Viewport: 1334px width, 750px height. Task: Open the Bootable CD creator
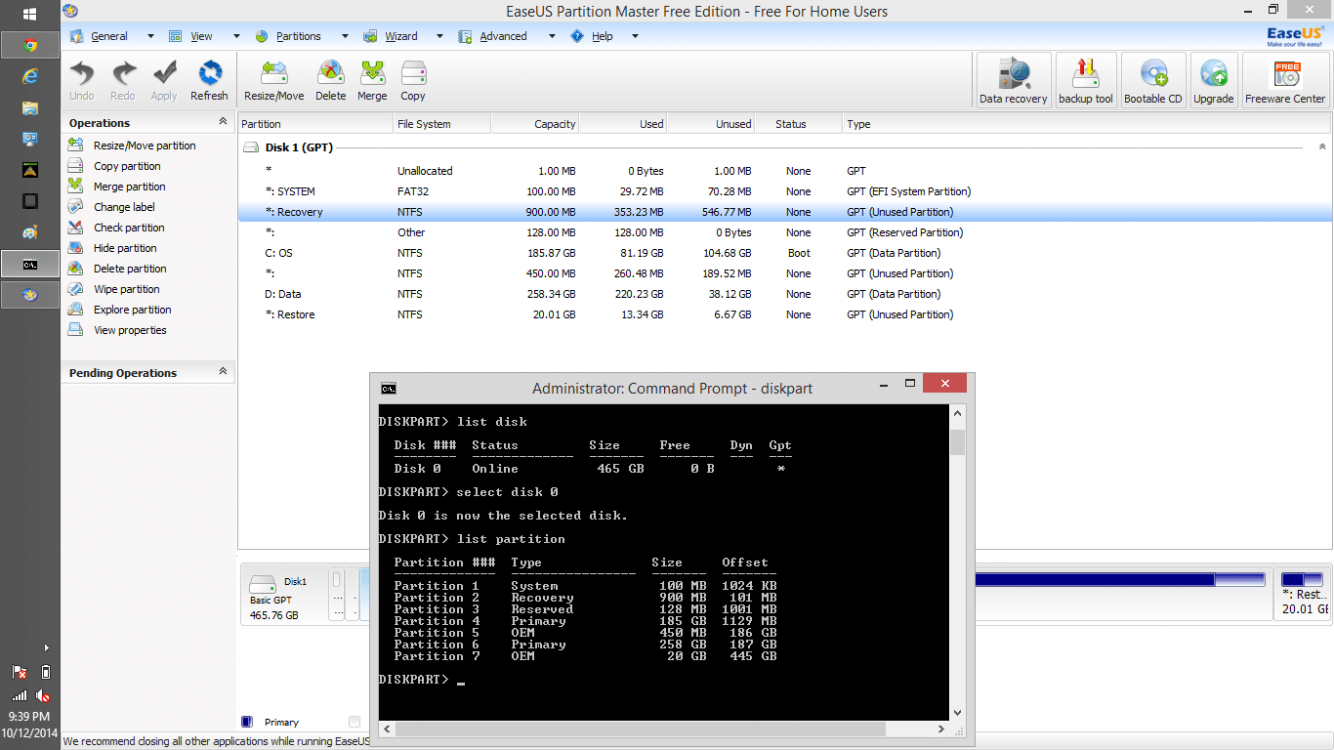pos(1153,80)
